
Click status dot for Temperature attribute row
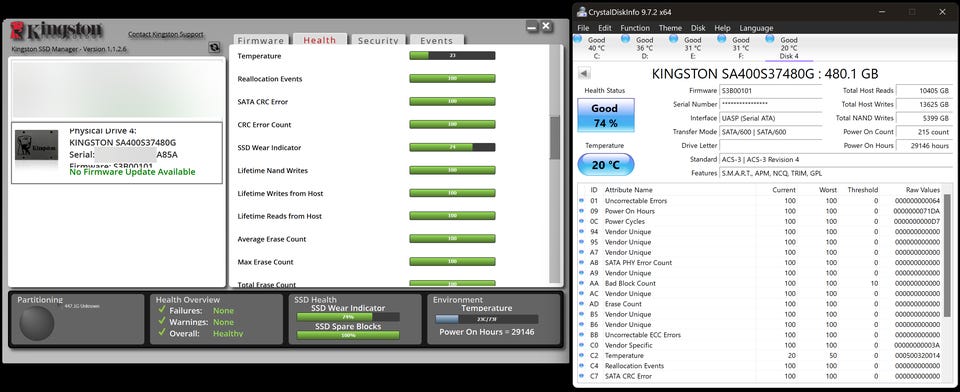pos(582,355)
